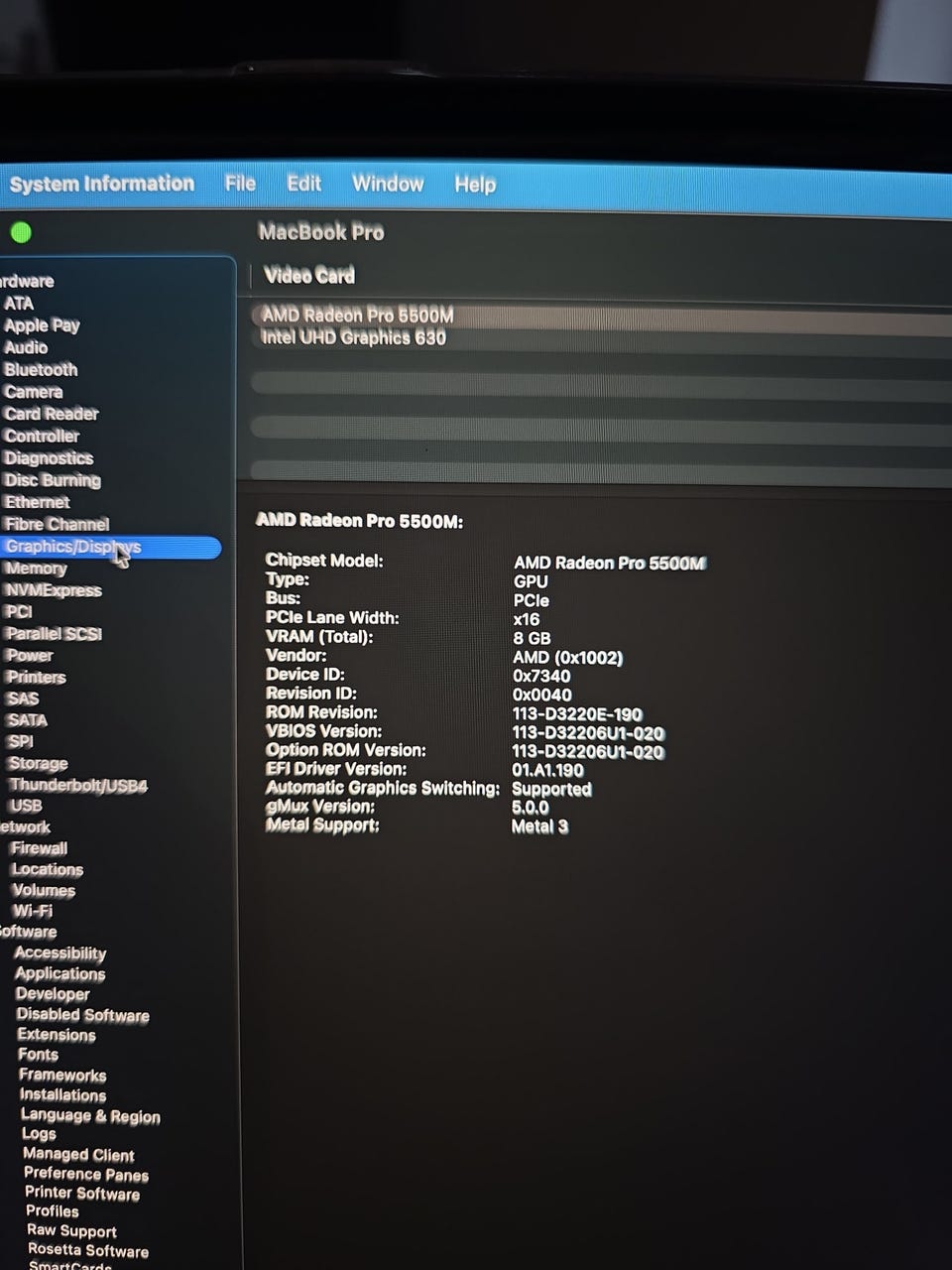Viewport: 952px width, 1270px height.
Task: Select Ethernet in the sidebar
Action: (37, 502)
